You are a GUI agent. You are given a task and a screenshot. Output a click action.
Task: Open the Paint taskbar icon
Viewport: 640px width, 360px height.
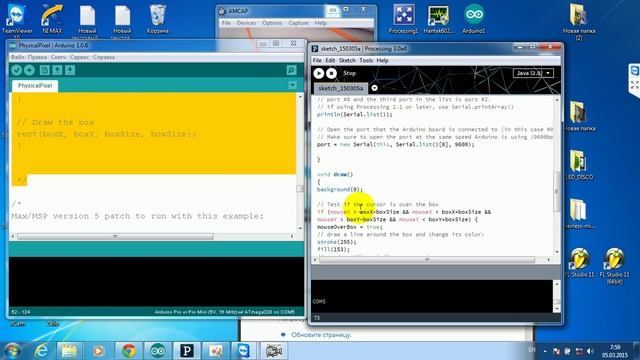pyautogui.click(x=216, y=351)
